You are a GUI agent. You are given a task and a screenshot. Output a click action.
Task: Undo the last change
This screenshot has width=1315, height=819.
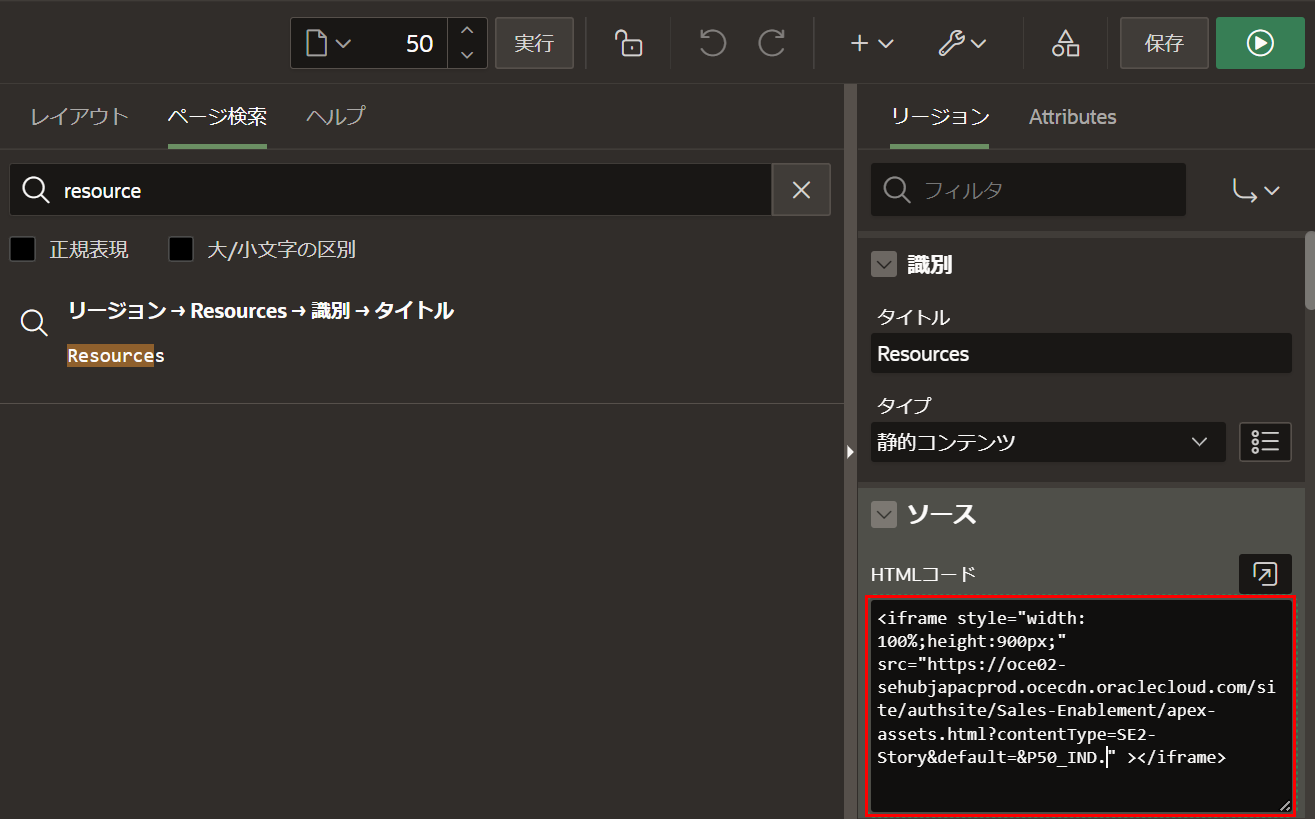click(712, 43)
